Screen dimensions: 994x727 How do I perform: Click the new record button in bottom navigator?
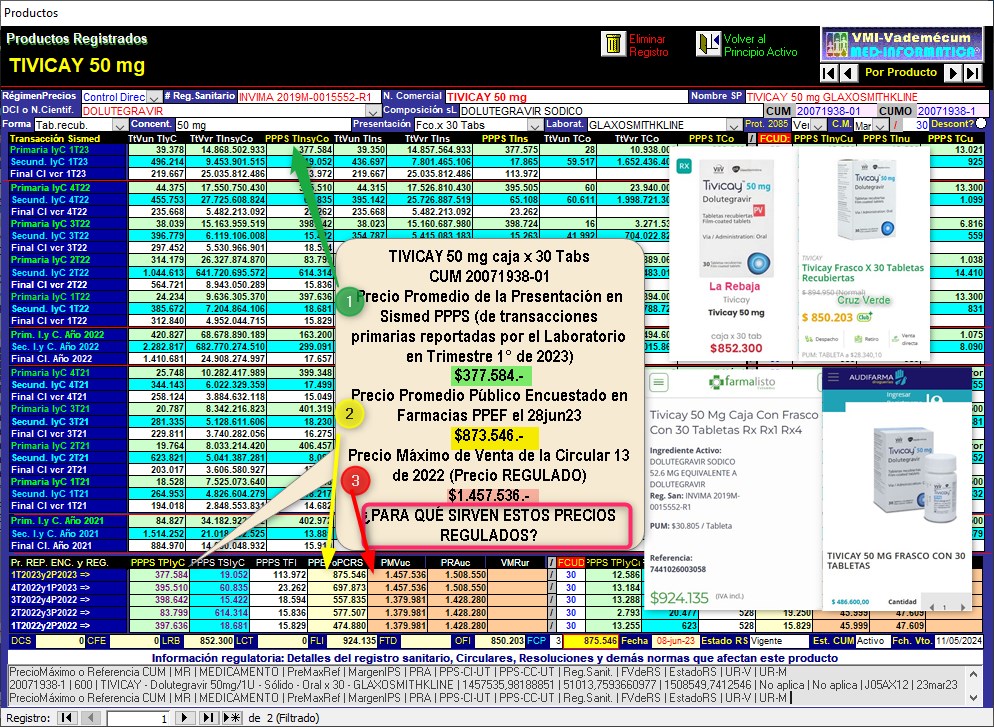(231, 718)
